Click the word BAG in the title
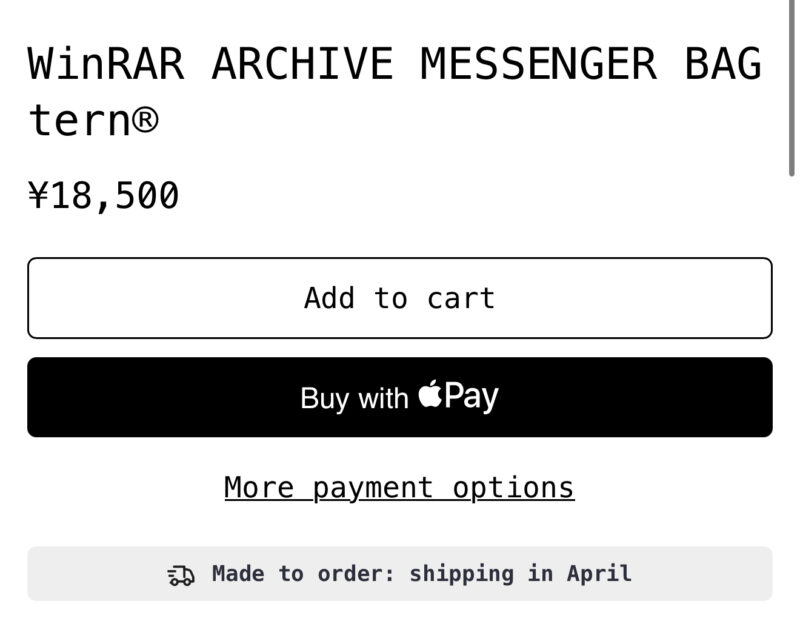 click(x=723, y=64)
